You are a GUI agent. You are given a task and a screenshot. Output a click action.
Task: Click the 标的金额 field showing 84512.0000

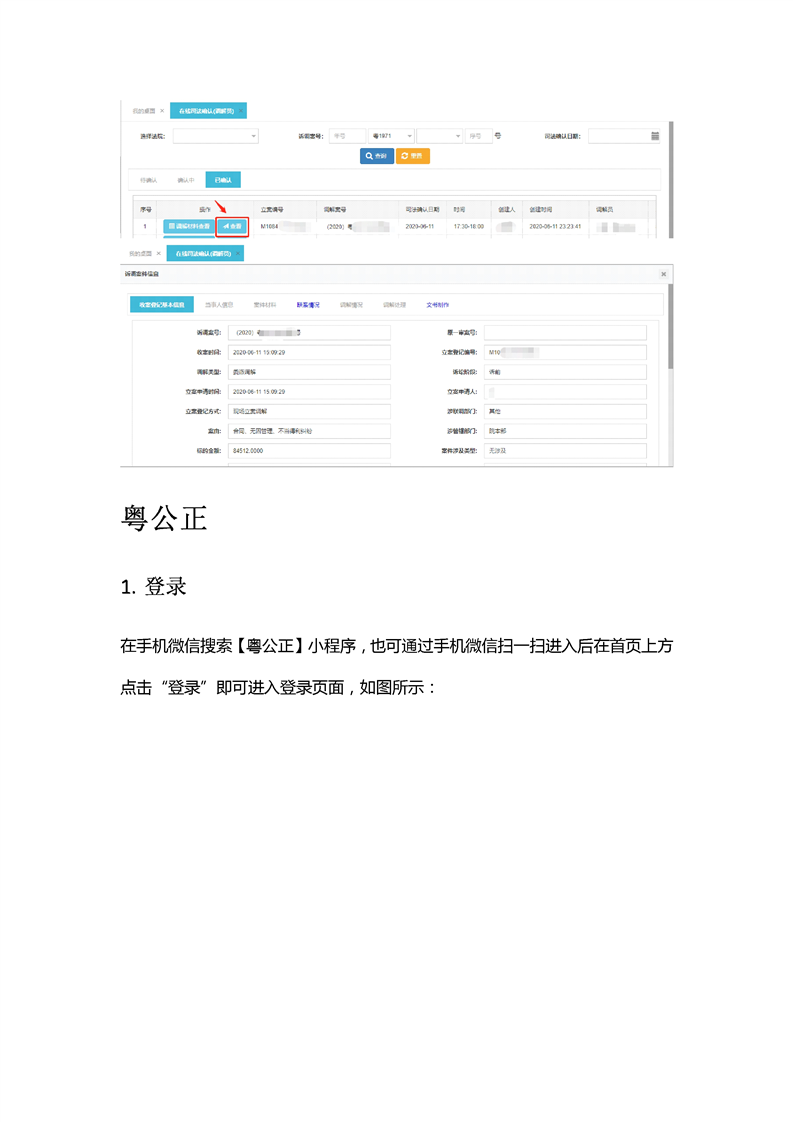[309, 451]
